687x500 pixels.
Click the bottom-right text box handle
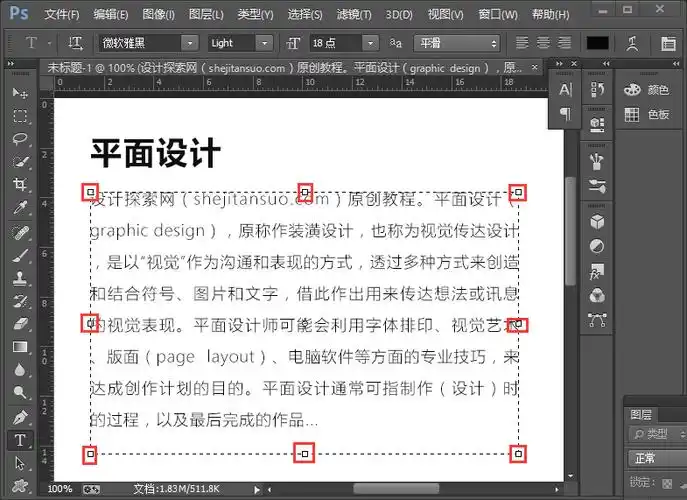coord(518,454)
